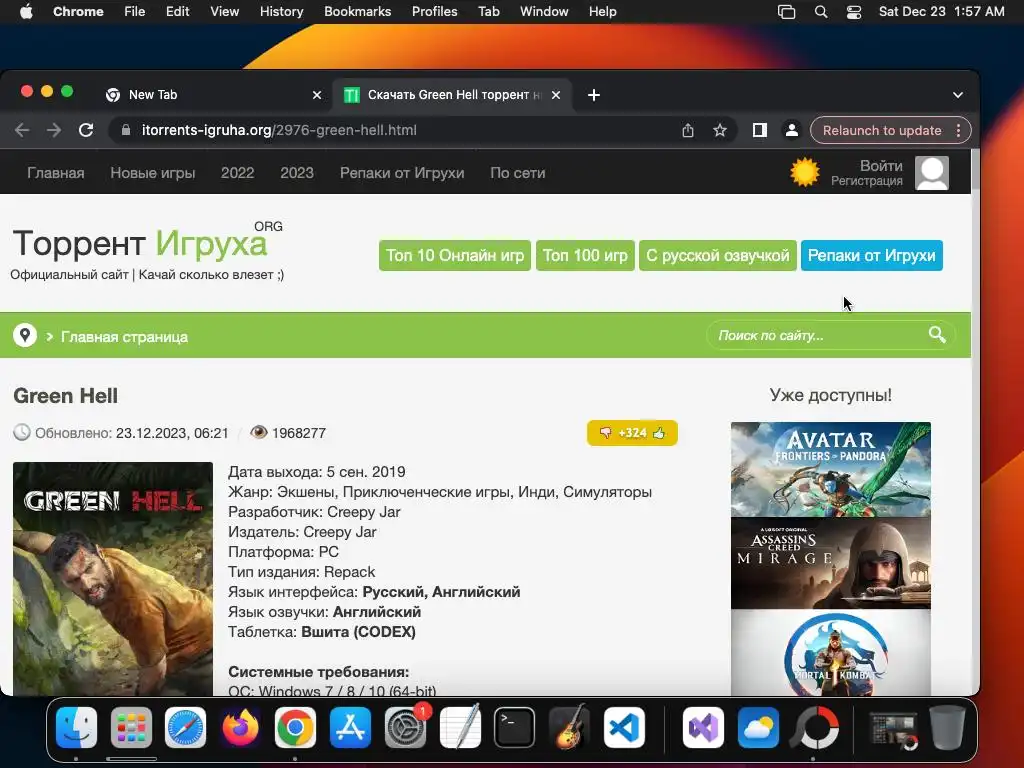Image resolution: width=1024 pixels, height=768 pixels.
Task: Launch Visual Studio Code from Dock
Action: click(x=624, y=728)
